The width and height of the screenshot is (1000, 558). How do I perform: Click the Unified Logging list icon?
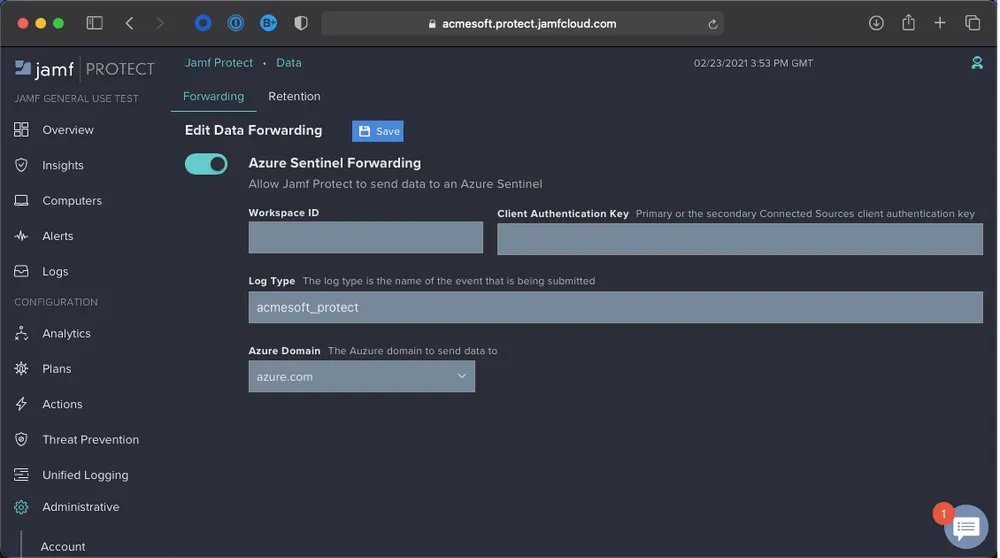click(21, 474)
